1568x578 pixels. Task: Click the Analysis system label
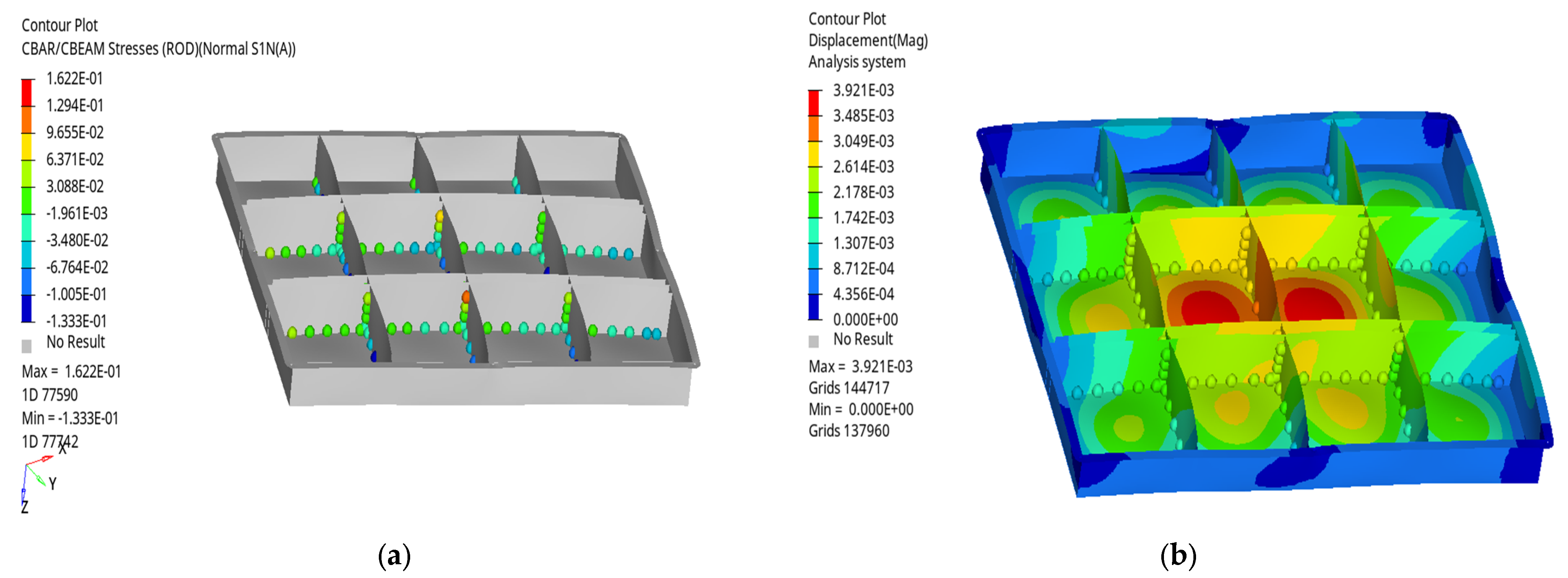[856, 62]
